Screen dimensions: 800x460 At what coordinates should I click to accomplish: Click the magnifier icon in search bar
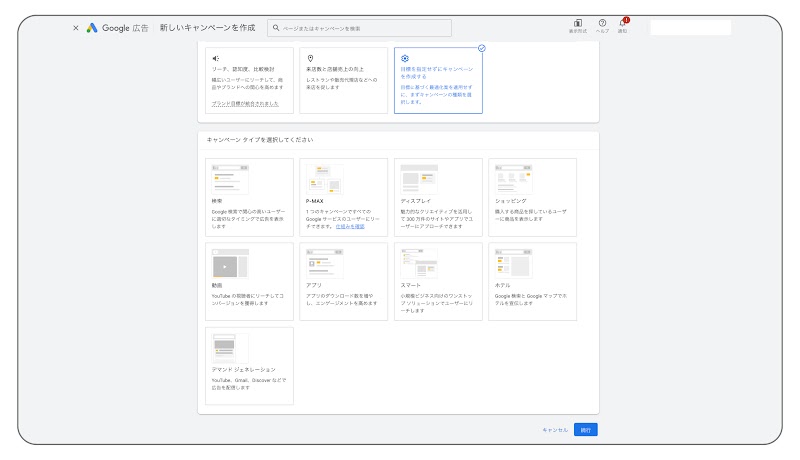[276, 28]
